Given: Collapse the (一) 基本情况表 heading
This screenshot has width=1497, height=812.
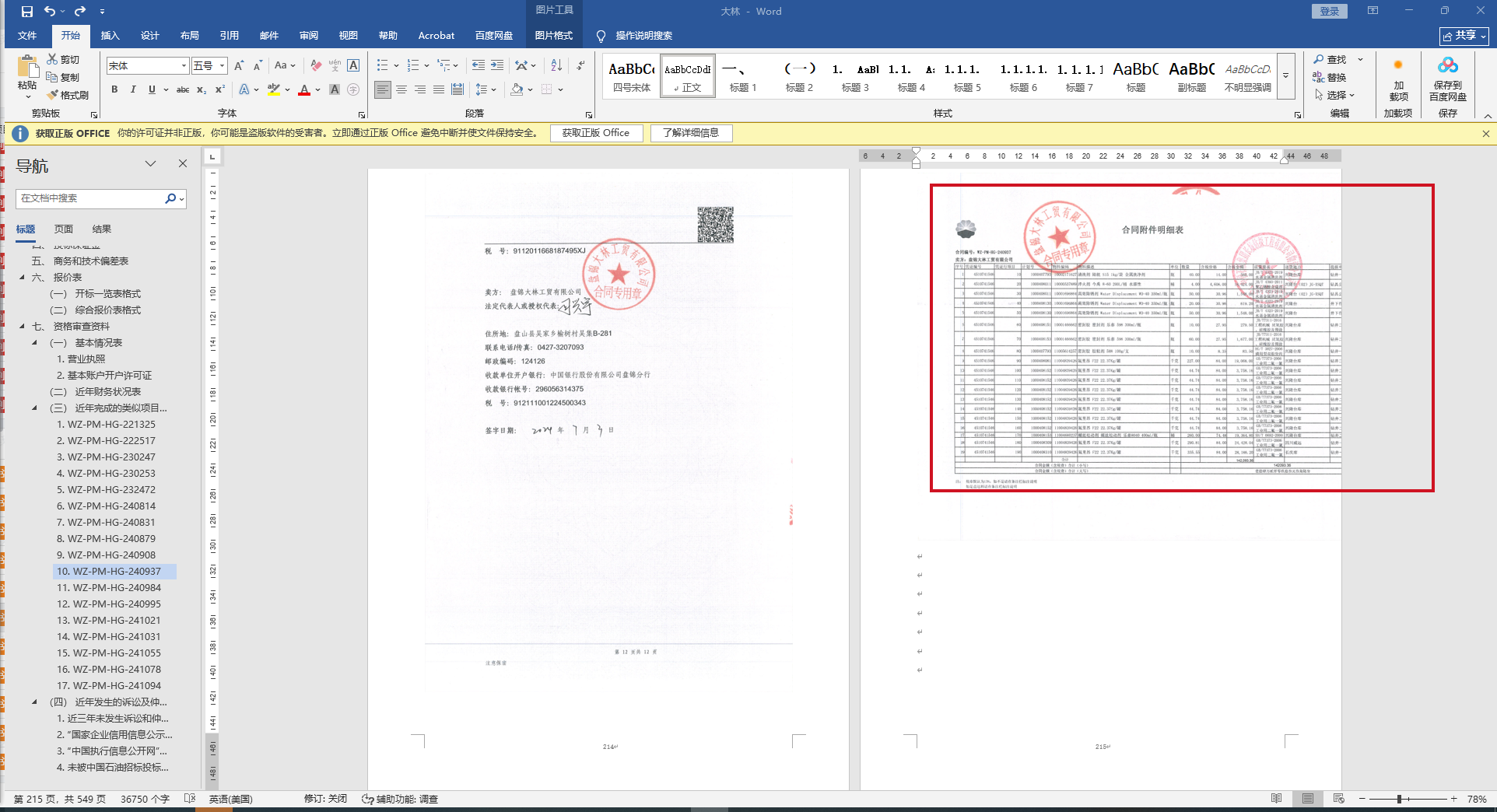Looking at the screenshot, I should pos(35,343).
